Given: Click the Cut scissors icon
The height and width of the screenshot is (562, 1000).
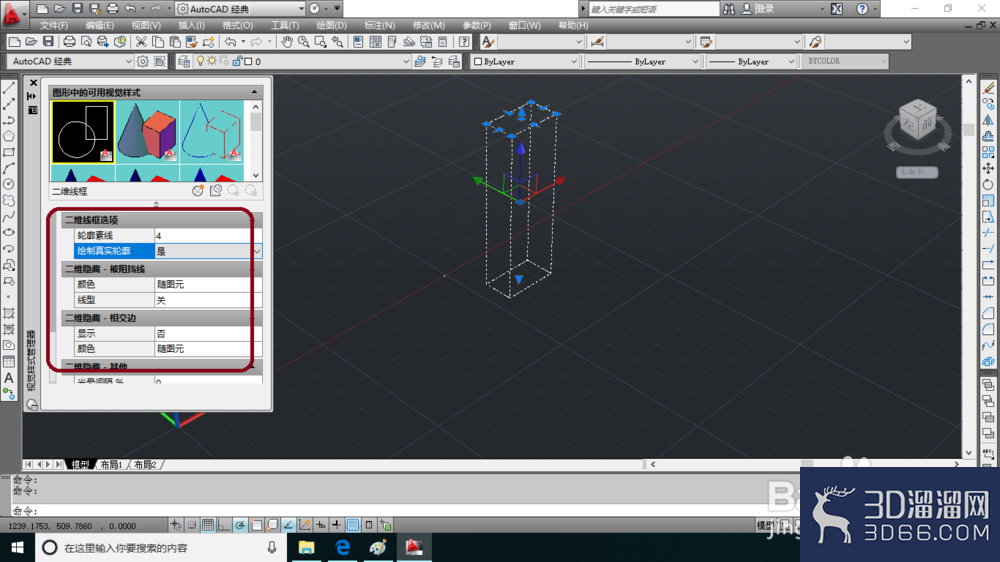Looking at the screenshot, I should click(141, 42).
